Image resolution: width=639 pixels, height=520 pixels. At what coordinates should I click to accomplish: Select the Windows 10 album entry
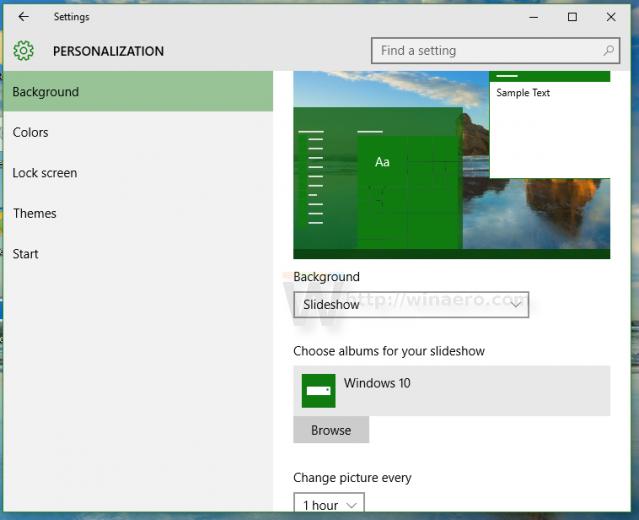(x=452, y=391)
